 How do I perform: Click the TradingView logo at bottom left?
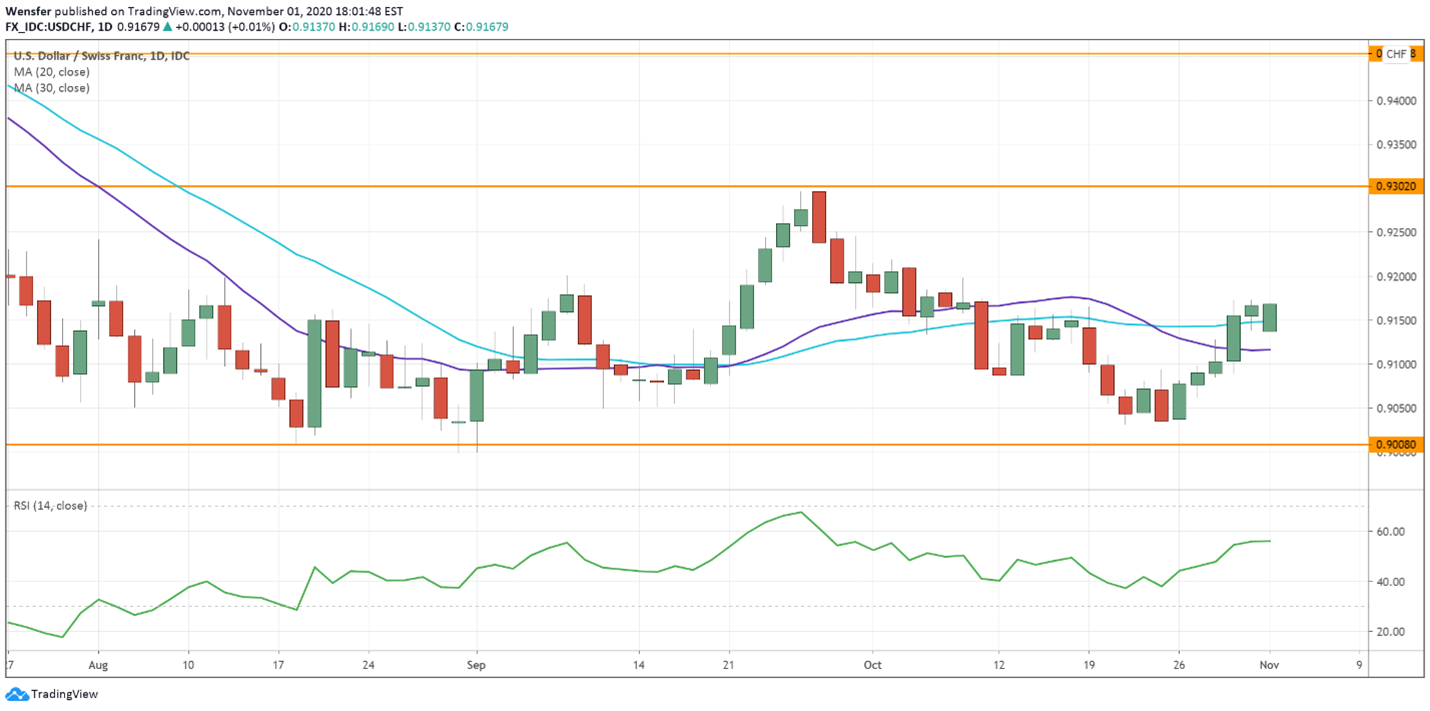(52, 694)
